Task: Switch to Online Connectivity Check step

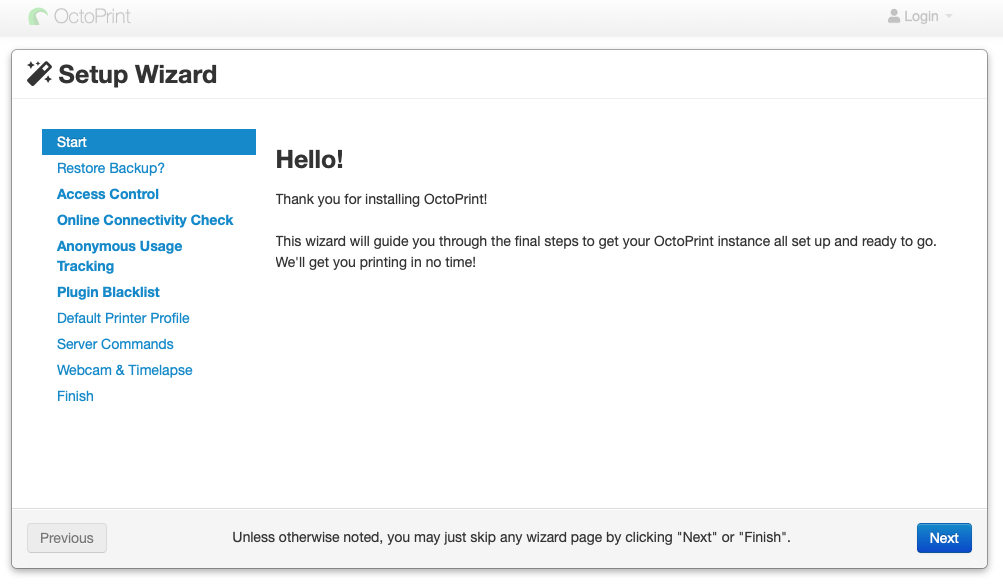Action: 145,220
